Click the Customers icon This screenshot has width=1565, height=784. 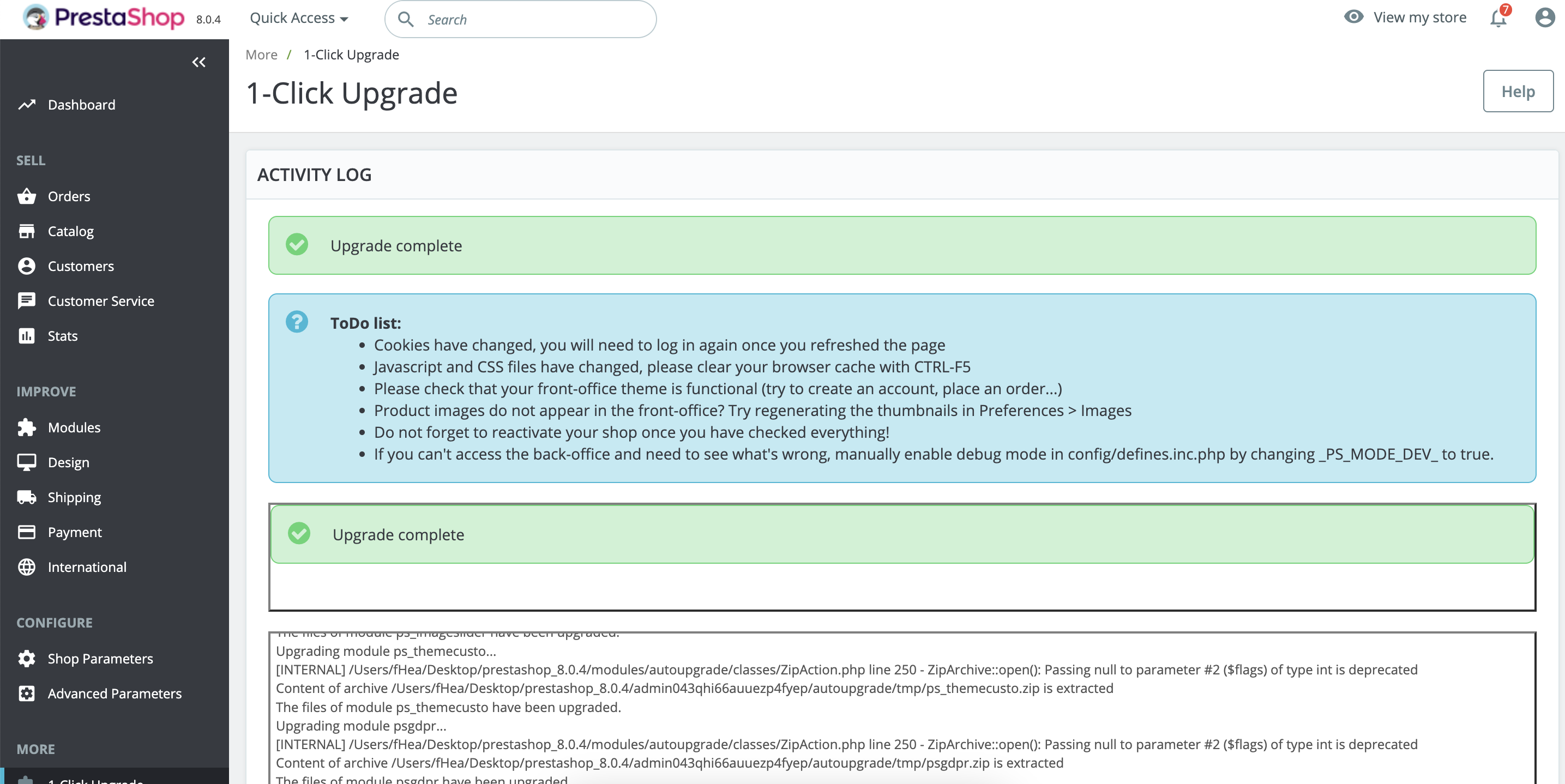click(27, 266)
